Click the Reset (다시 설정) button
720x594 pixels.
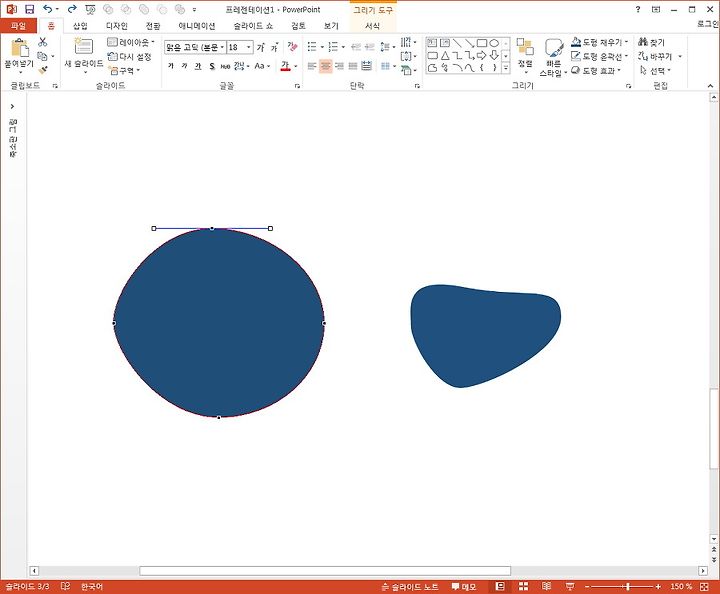point(129,56)
